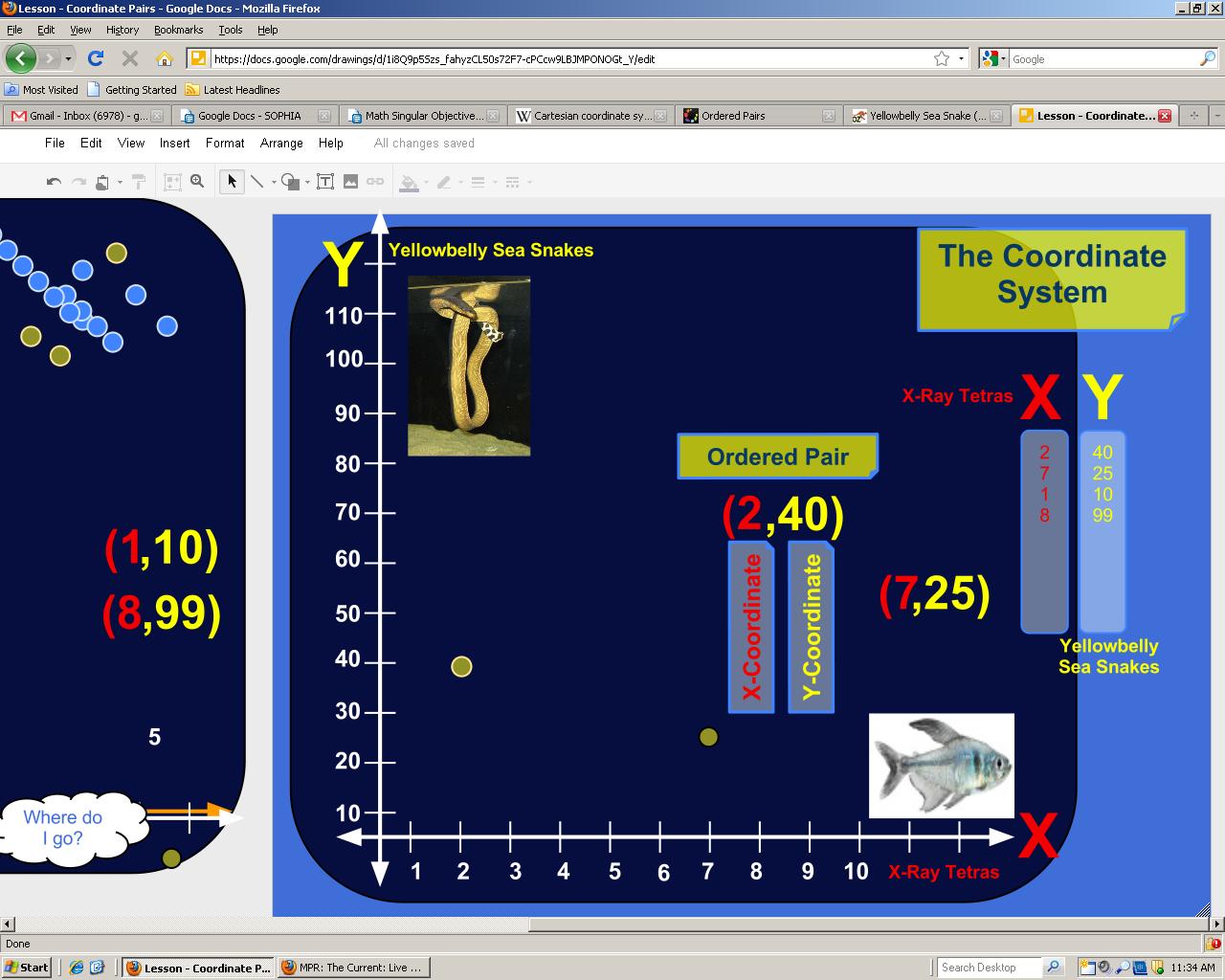Switch to the Cartesian coordinate system tab
Screen dimensions: 1225x980
pos(590,116)
